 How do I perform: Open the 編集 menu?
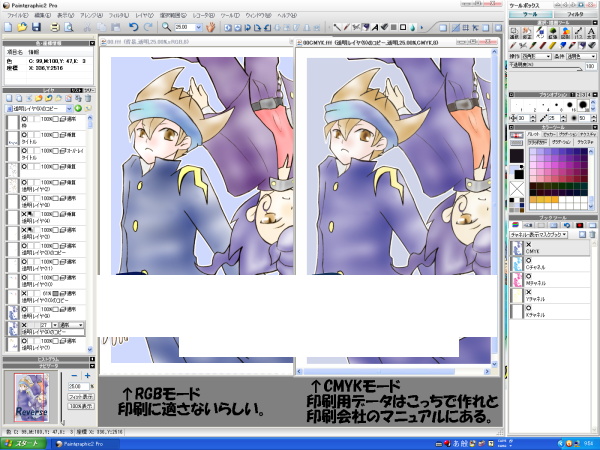(42, 15)
